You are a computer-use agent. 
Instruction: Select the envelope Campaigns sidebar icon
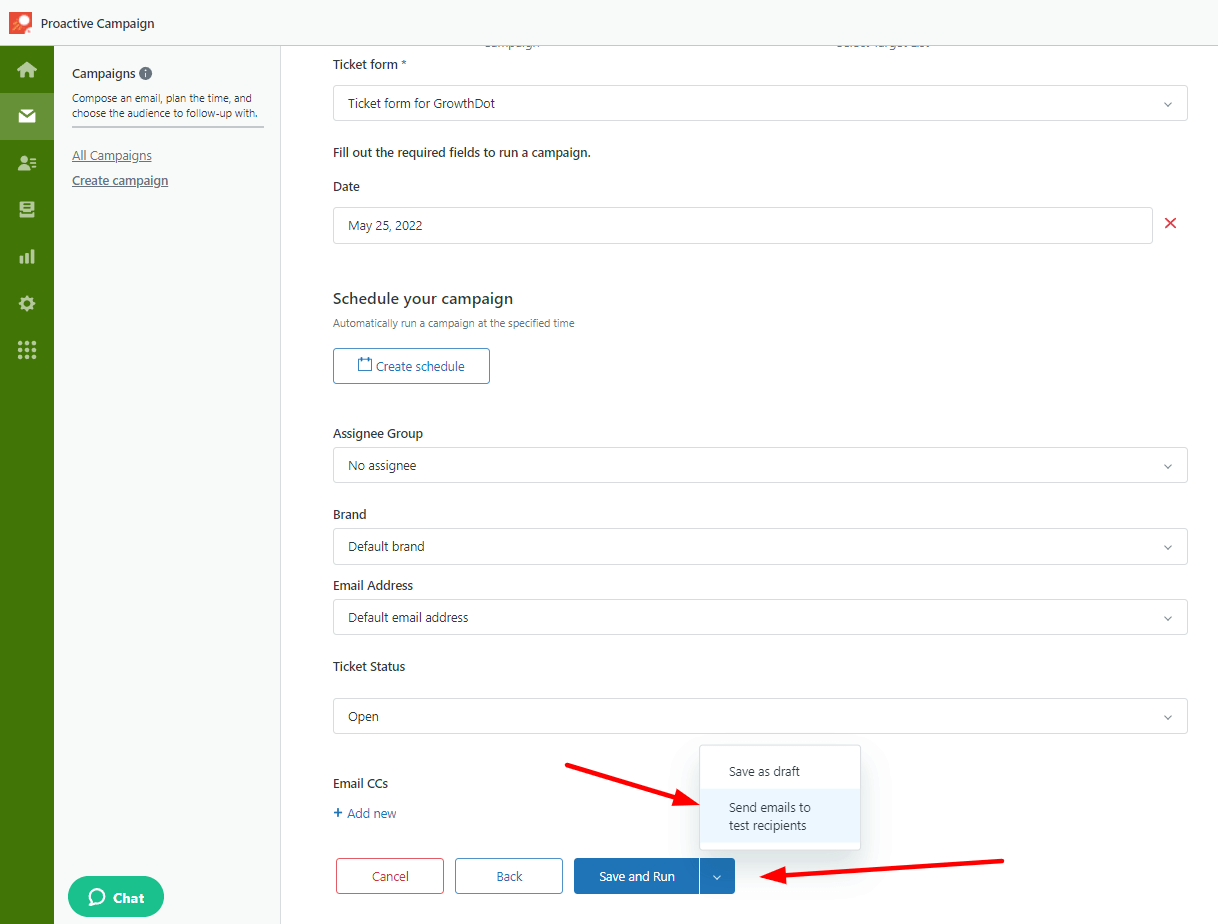[27, 116]
